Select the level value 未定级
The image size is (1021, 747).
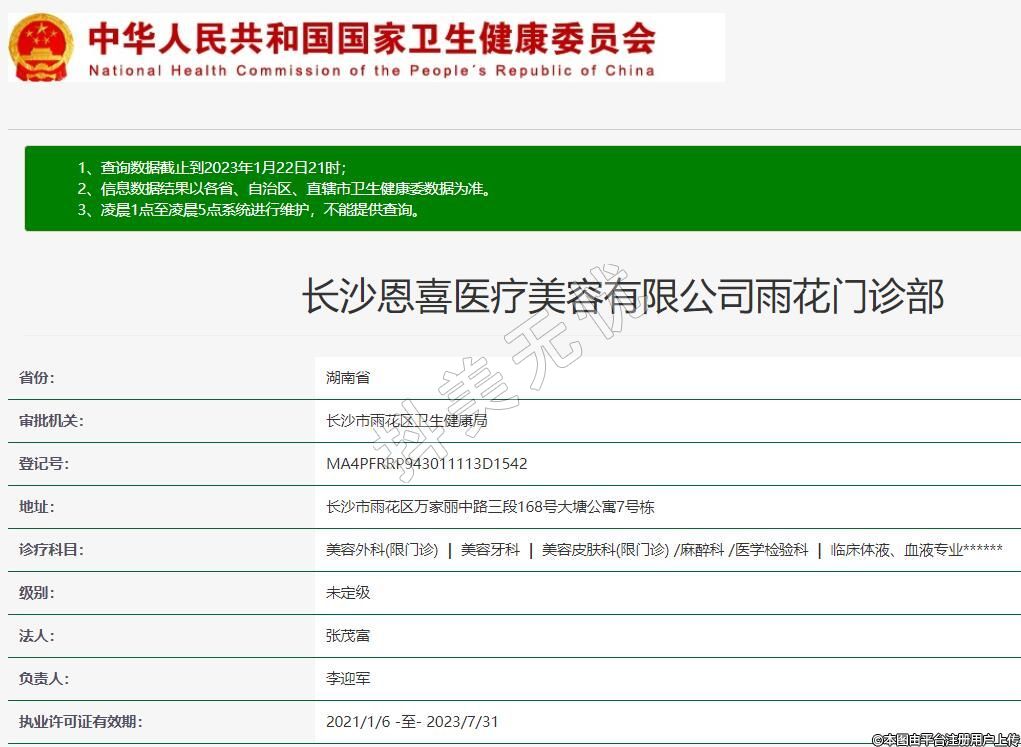point(348,592)
